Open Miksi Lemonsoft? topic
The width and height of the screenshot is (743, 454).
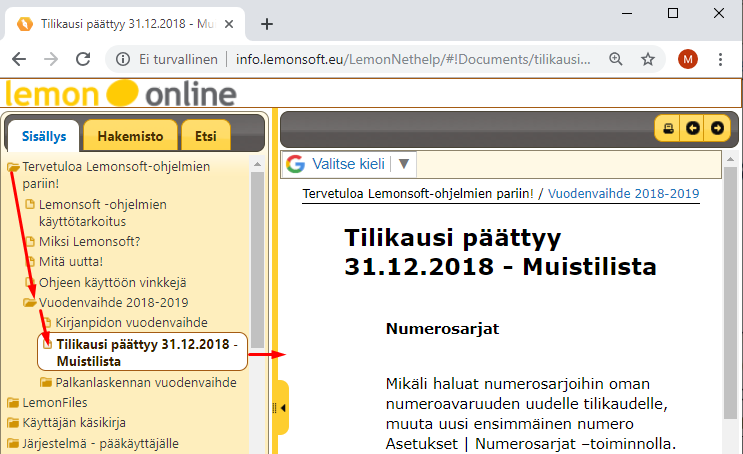[90, 242]
